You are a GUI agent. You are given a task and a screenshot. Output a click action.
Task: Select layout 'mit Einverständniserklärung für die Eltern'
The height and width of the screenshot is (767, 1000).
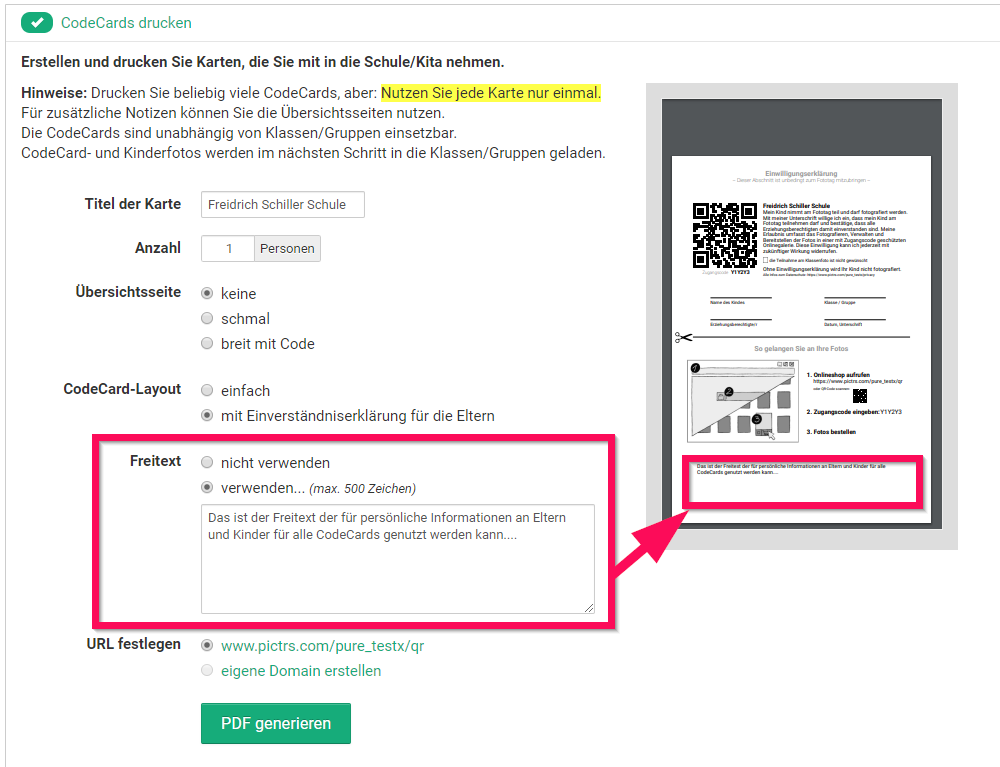pos(207,415)
